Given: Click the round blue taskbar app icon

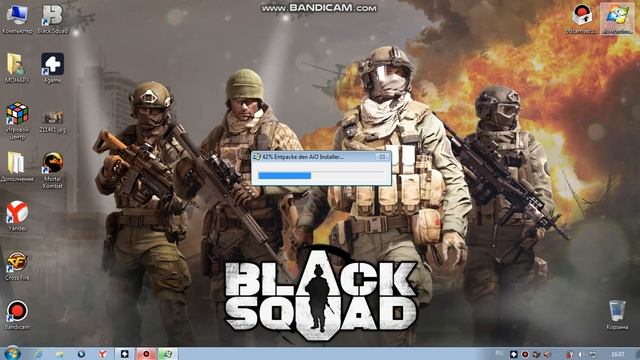Looking at the screenshot, I should click(x=81, y=354).
